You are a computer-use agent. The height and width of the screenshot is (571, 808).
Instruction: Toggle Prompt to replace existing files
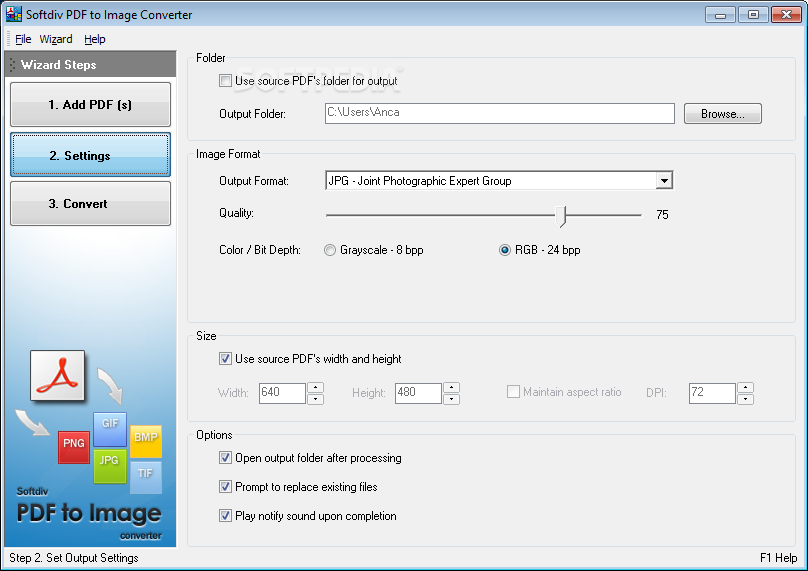(225, 486)
